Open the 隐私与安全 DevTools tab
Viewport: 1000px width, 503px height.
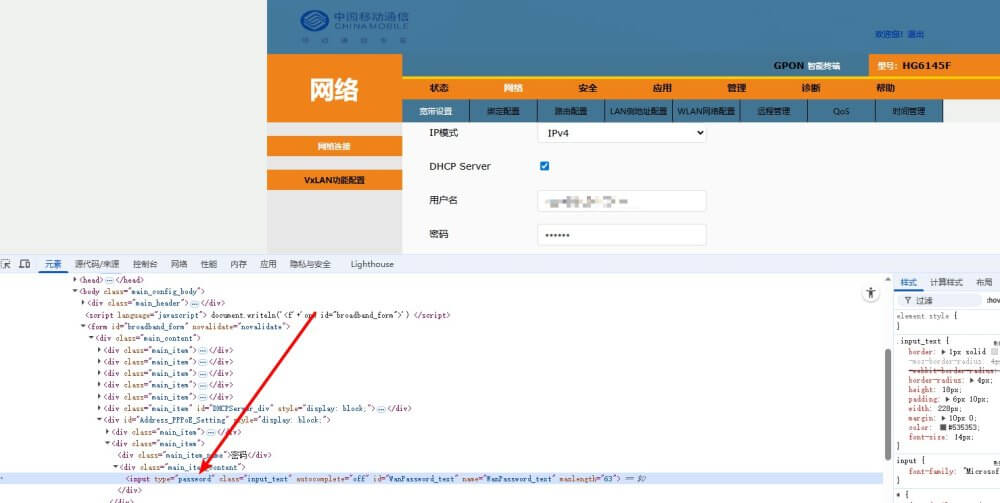(x=311, y=264)
